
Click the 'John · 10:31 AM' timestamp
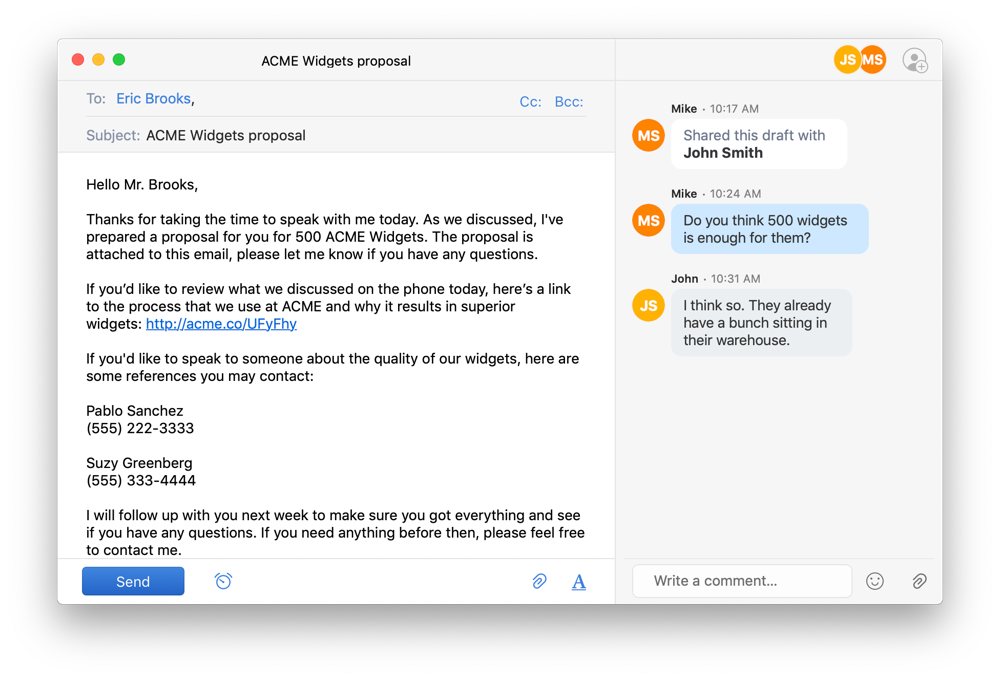tap(716, 279)
